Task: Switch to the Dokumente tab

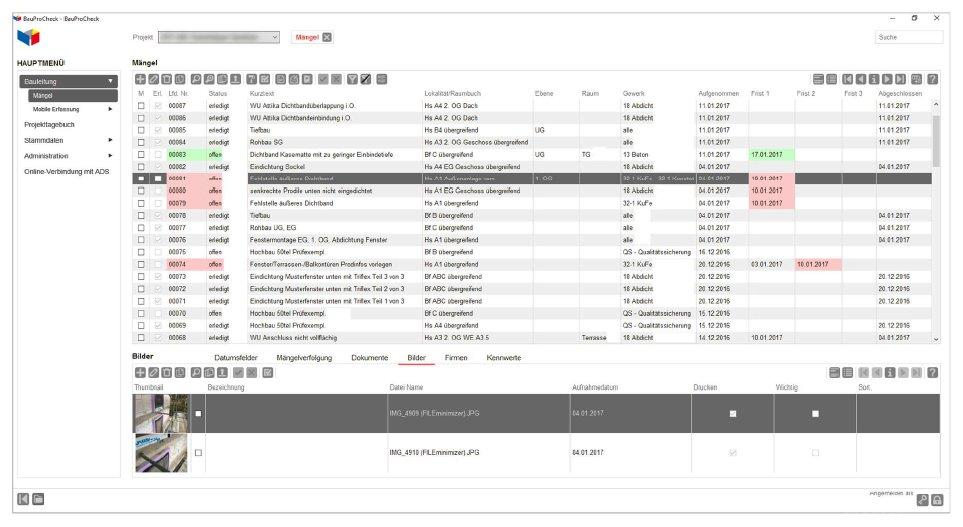Action: point(370,357)
